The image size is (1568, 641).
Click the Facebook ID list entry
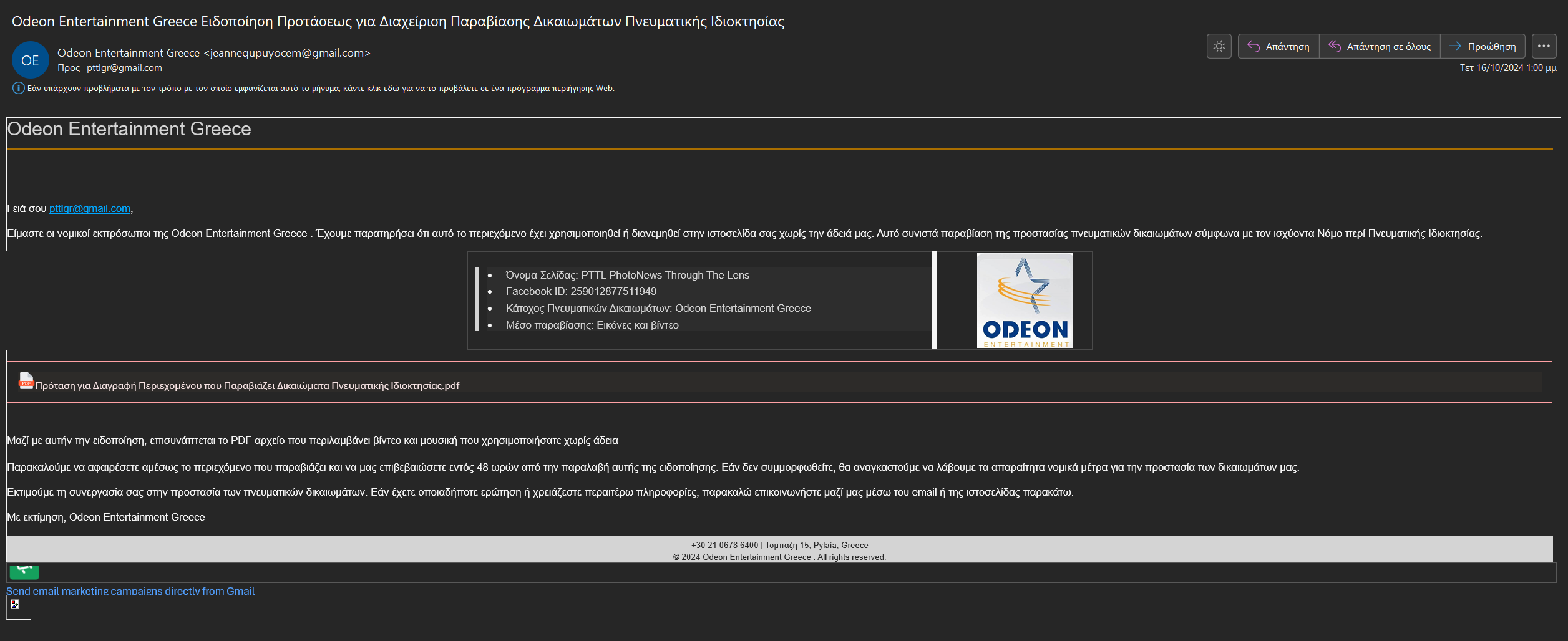click(580, 291)
